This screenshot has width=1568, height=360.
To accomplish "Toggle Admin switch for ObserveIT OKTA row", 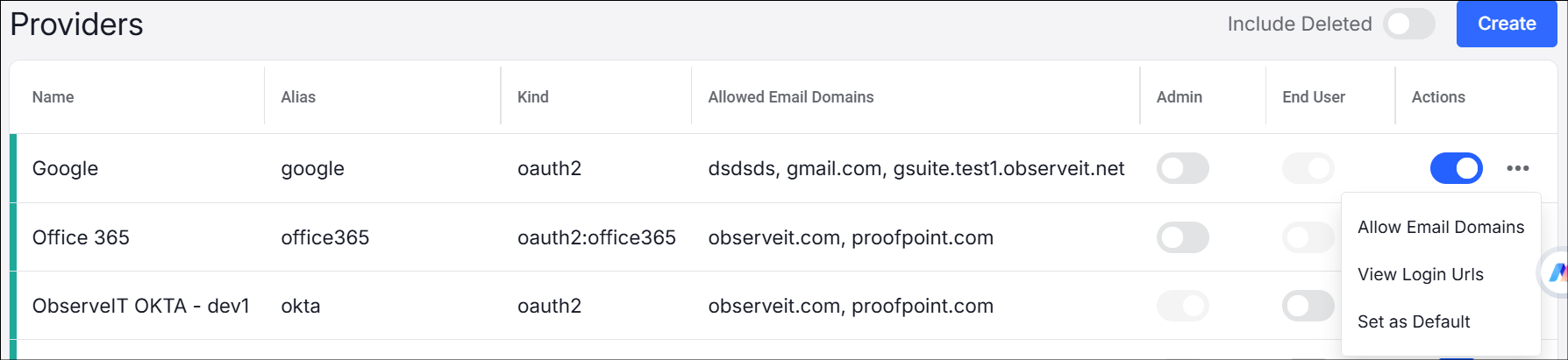I will tap(1182, 306).
